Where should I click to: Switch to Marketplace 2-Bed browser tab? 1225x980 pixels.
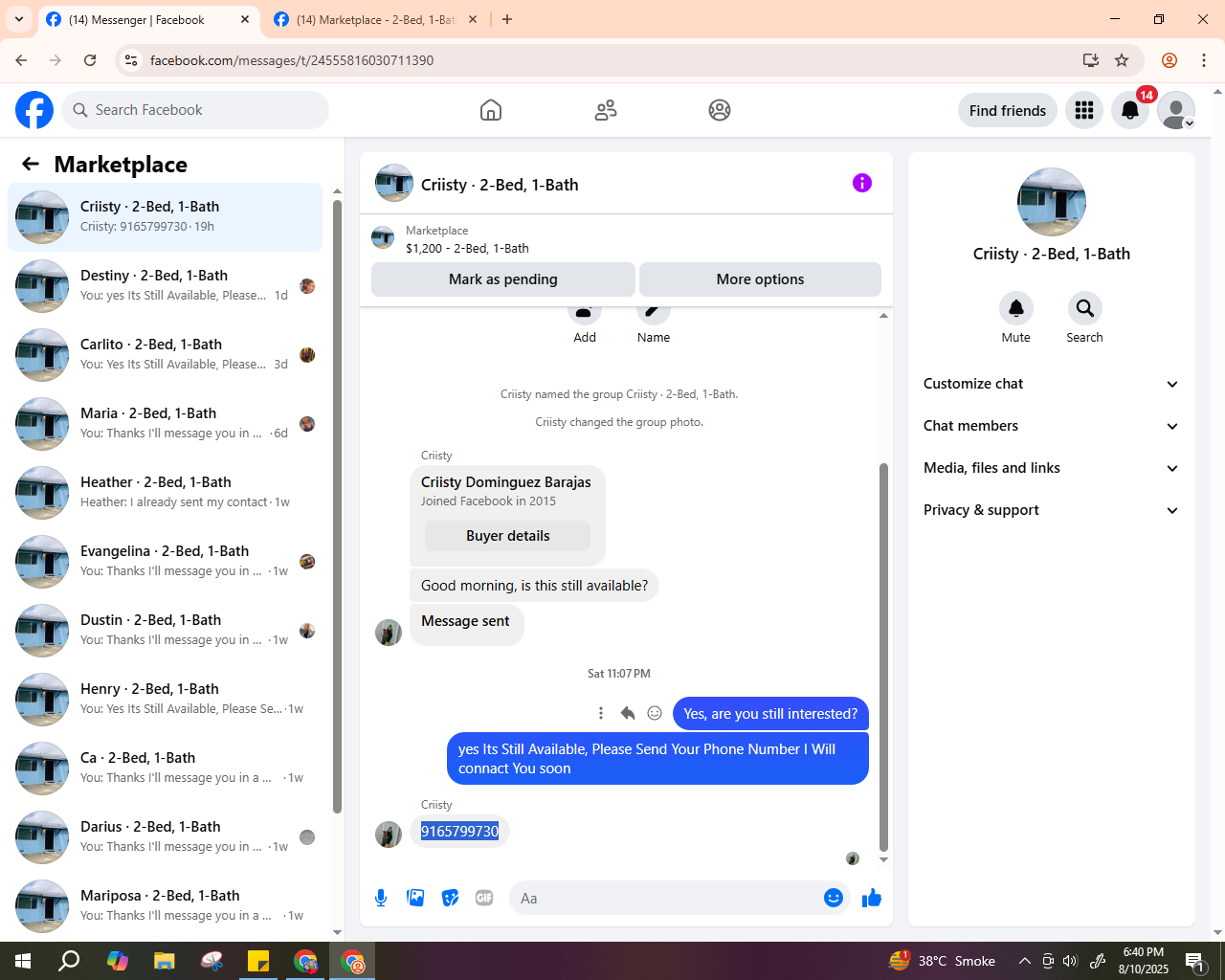(374, 19)
